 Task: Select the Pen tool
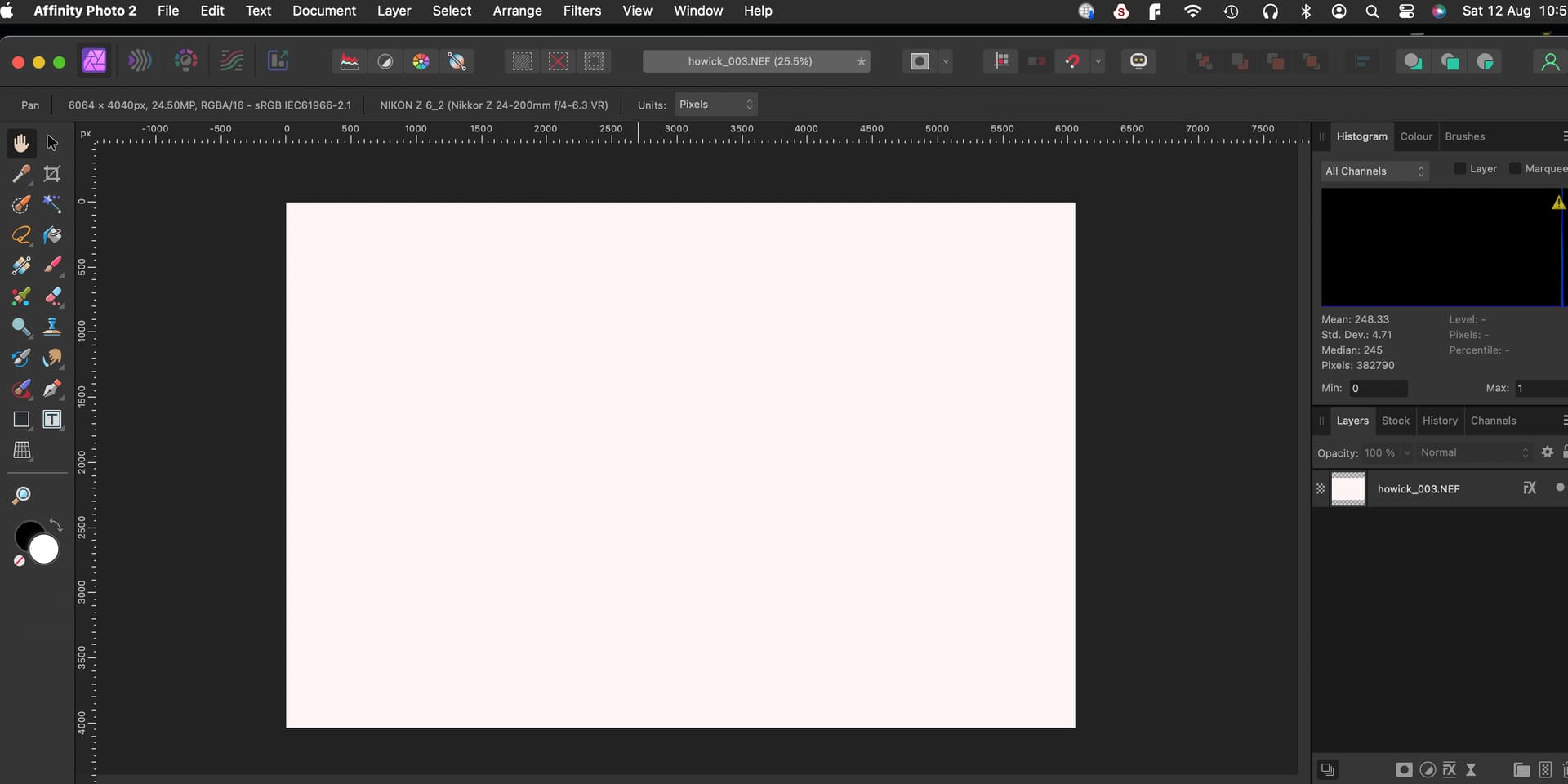pyautogui.click(x=52, y=389)
